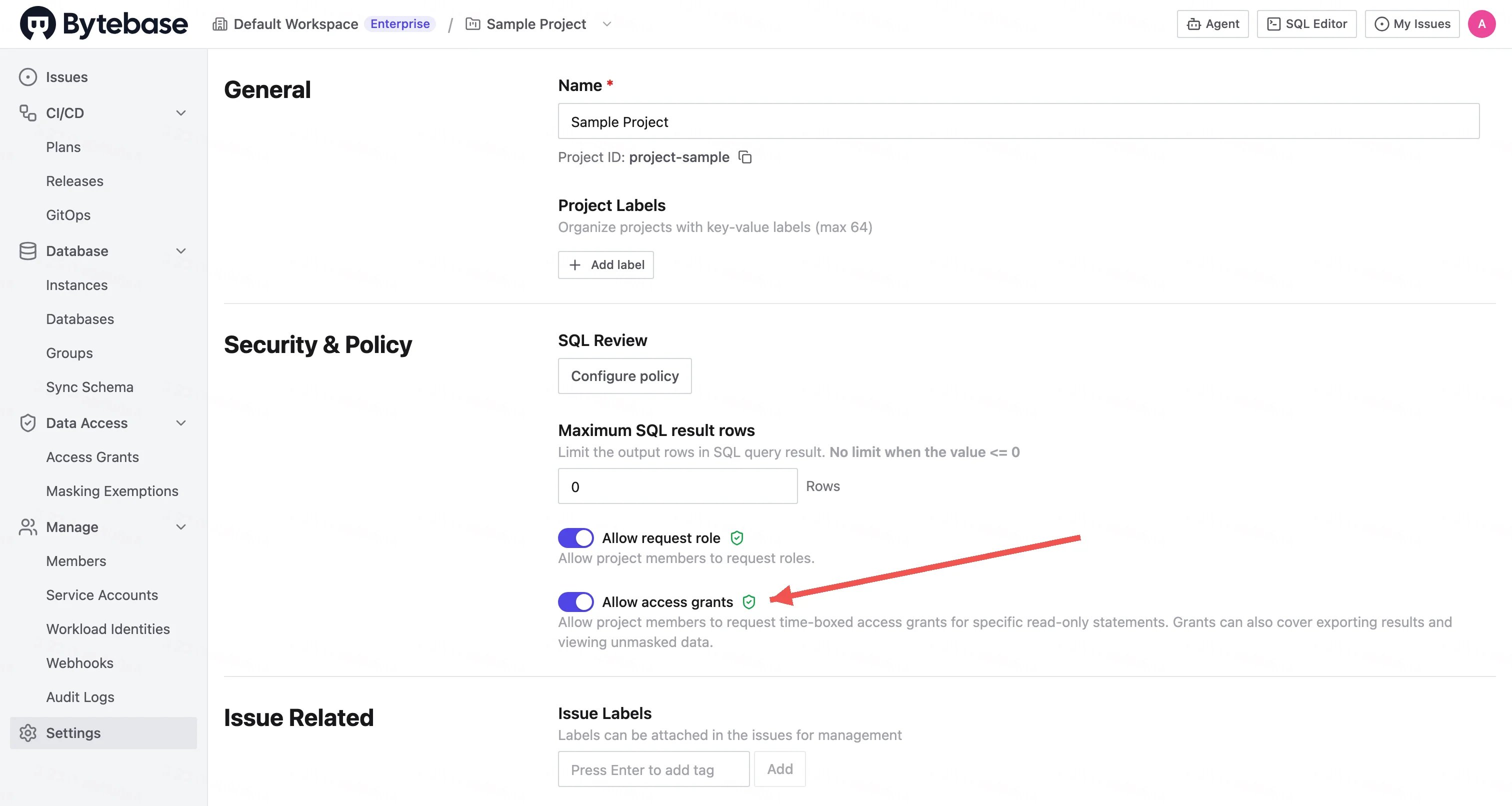
Task: Collapse the CI/CD section chevron
Action: (181, 112)
